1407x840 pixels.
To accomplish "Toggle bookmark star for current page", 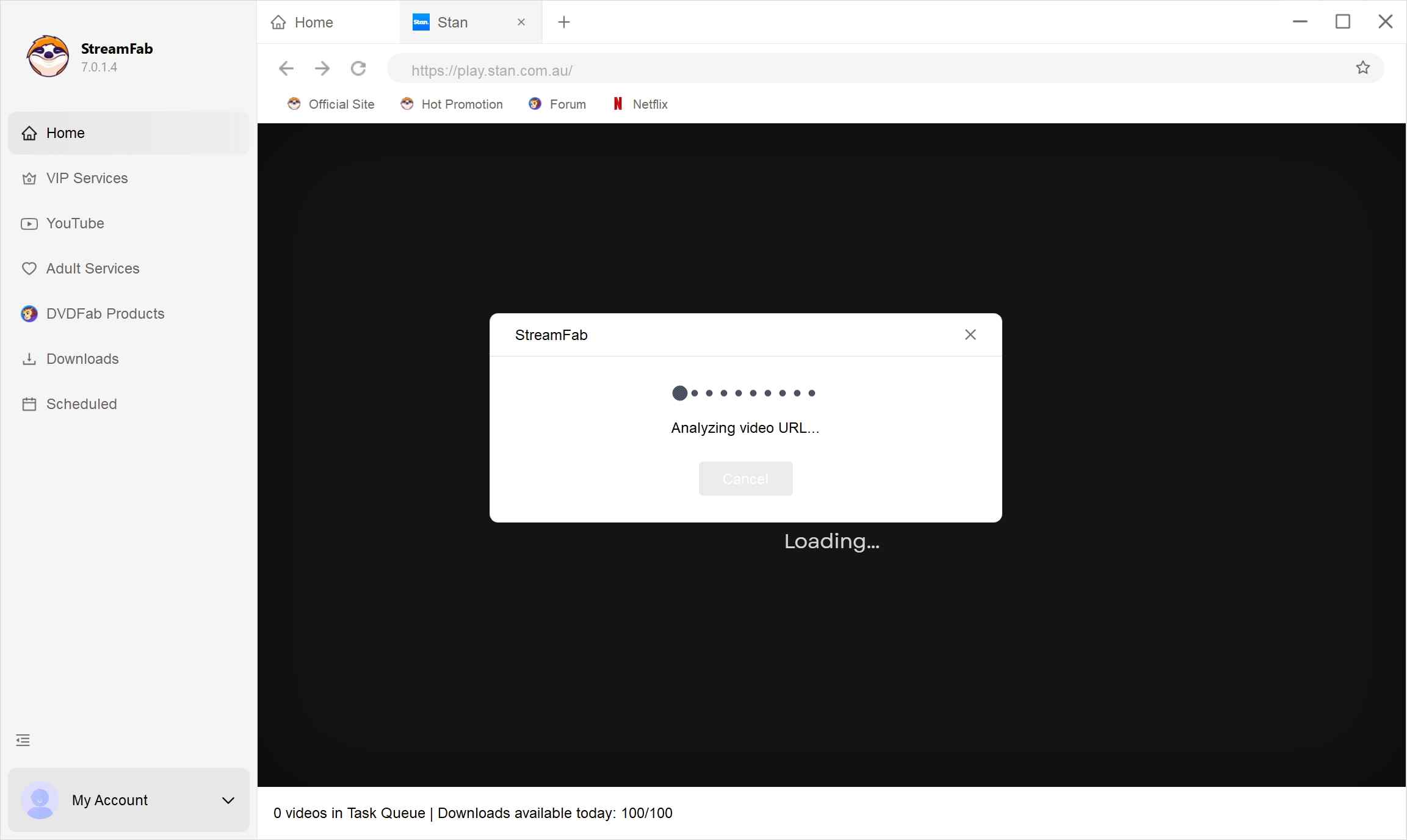I will click(1362, 68).
